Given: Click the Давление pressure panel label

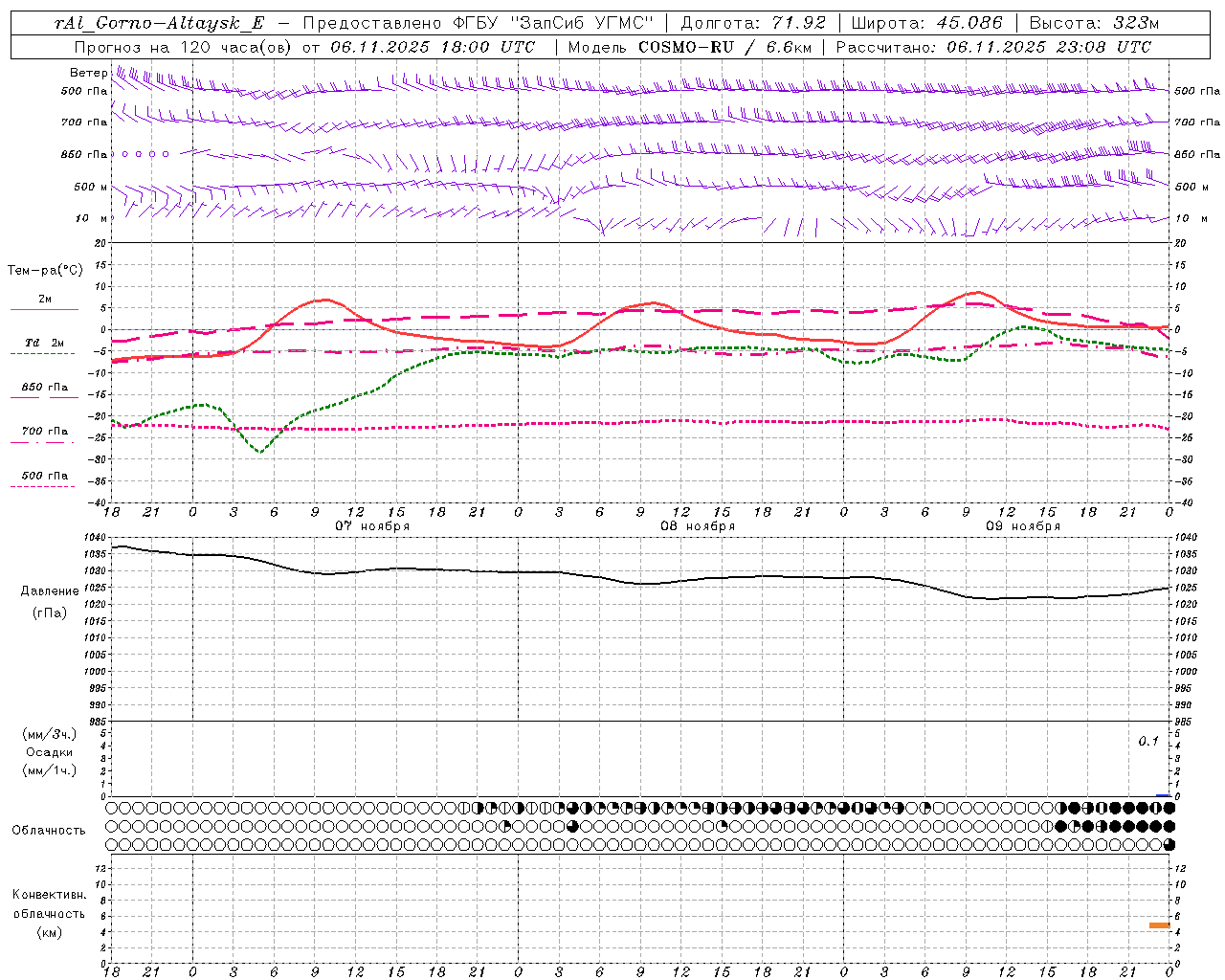Looking at the screenshot, I should pos(50,591).
